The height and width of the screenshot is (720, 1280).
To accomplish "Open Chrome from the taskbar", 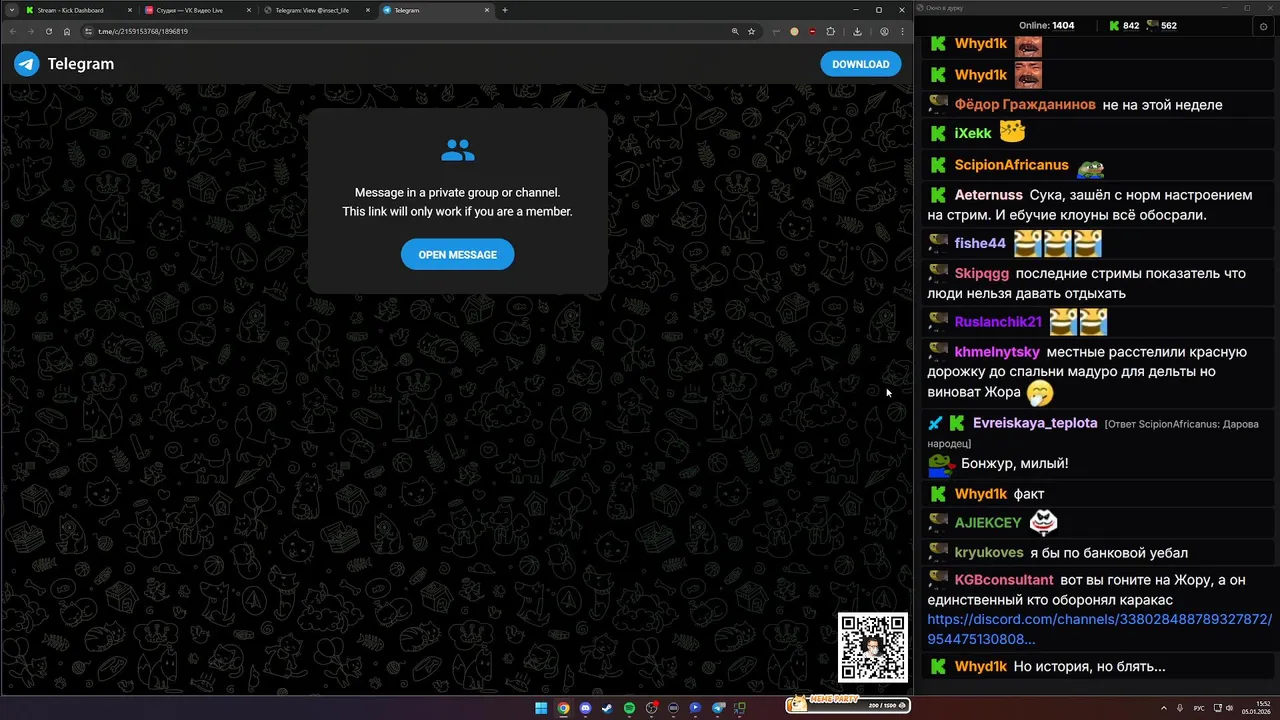I will 563,708.
